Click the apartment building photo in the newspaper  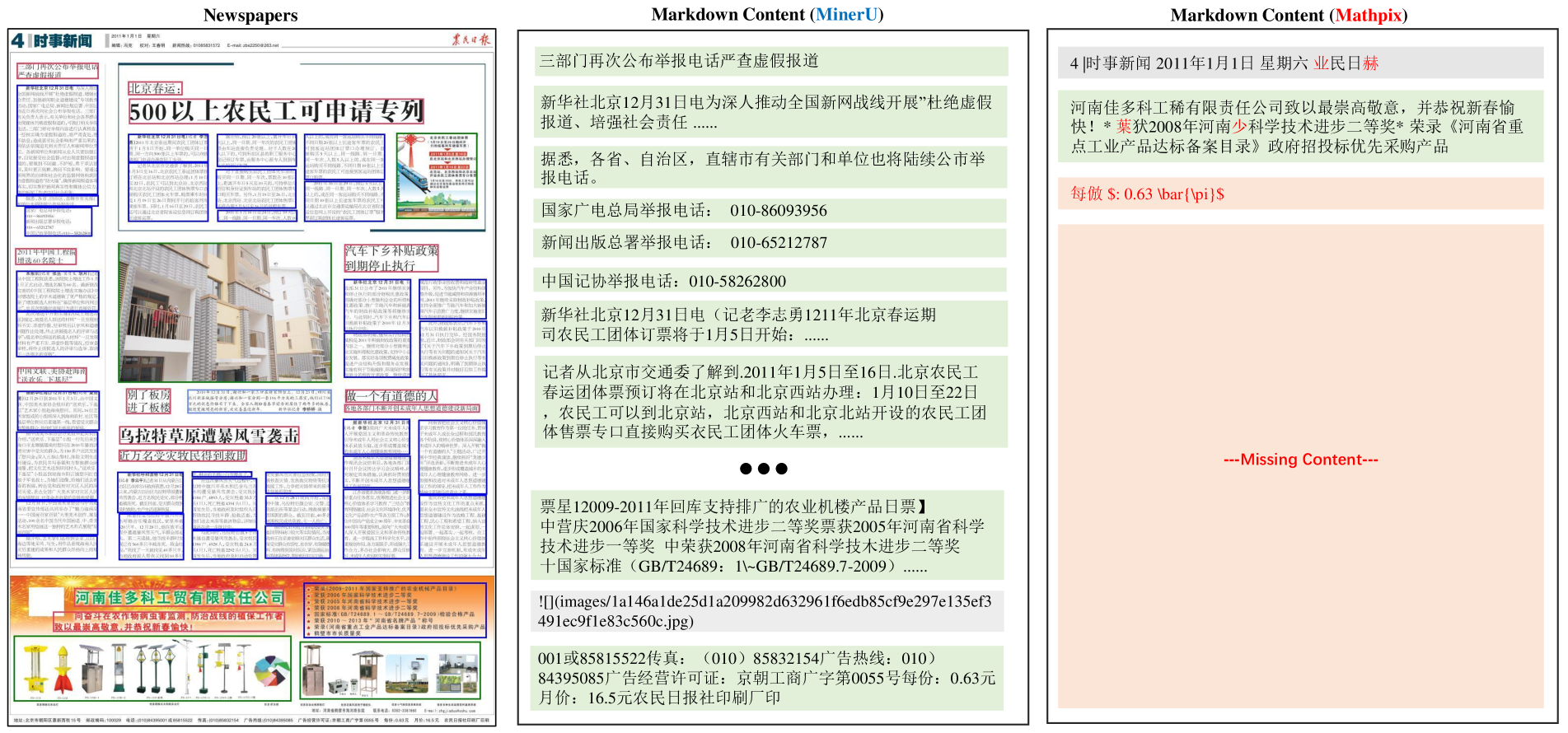pyautogui.click(x=225, y=312)
